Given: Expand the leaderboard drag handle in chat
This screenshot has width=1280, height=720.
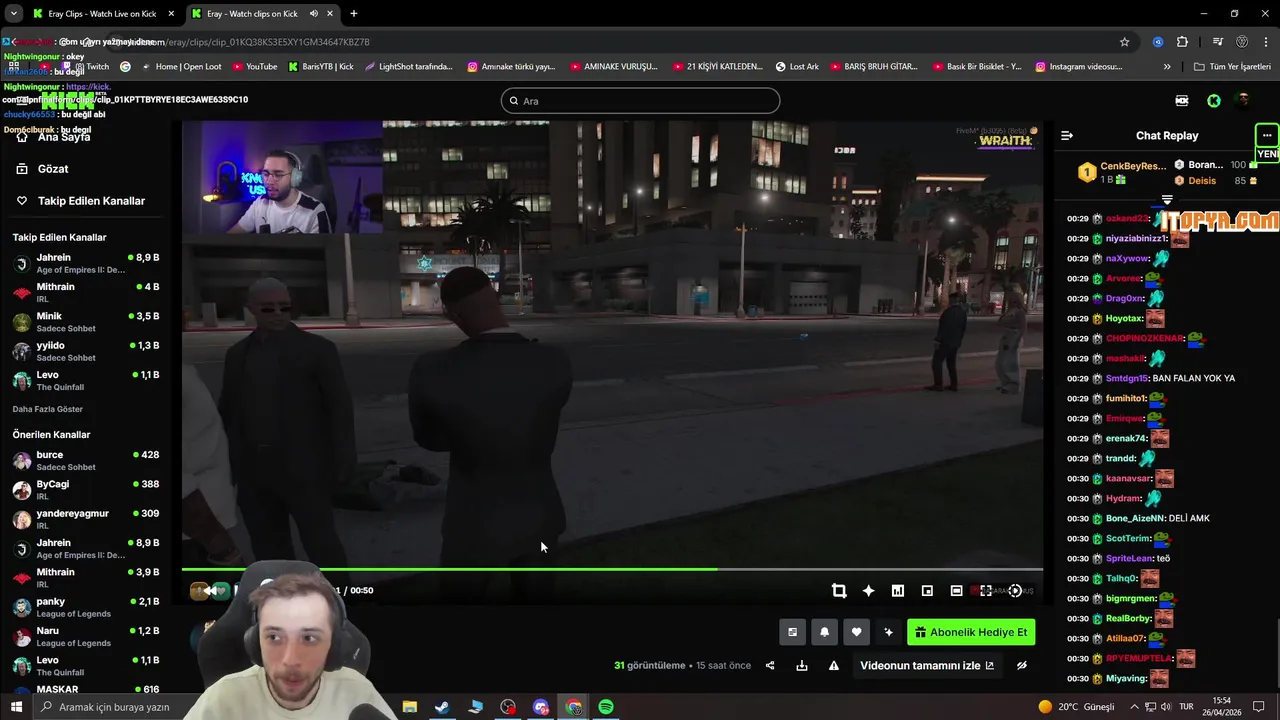Looking at the screenshot, I should 1167,200.
